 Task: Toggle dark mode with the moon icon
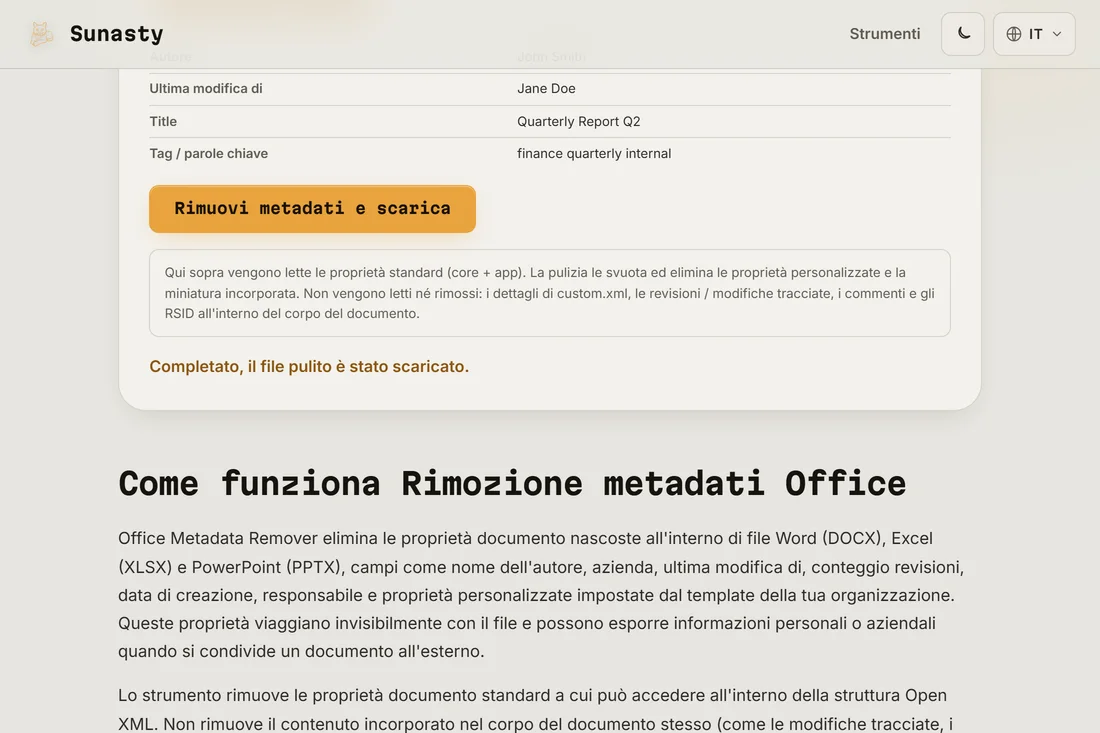(963, 34)
